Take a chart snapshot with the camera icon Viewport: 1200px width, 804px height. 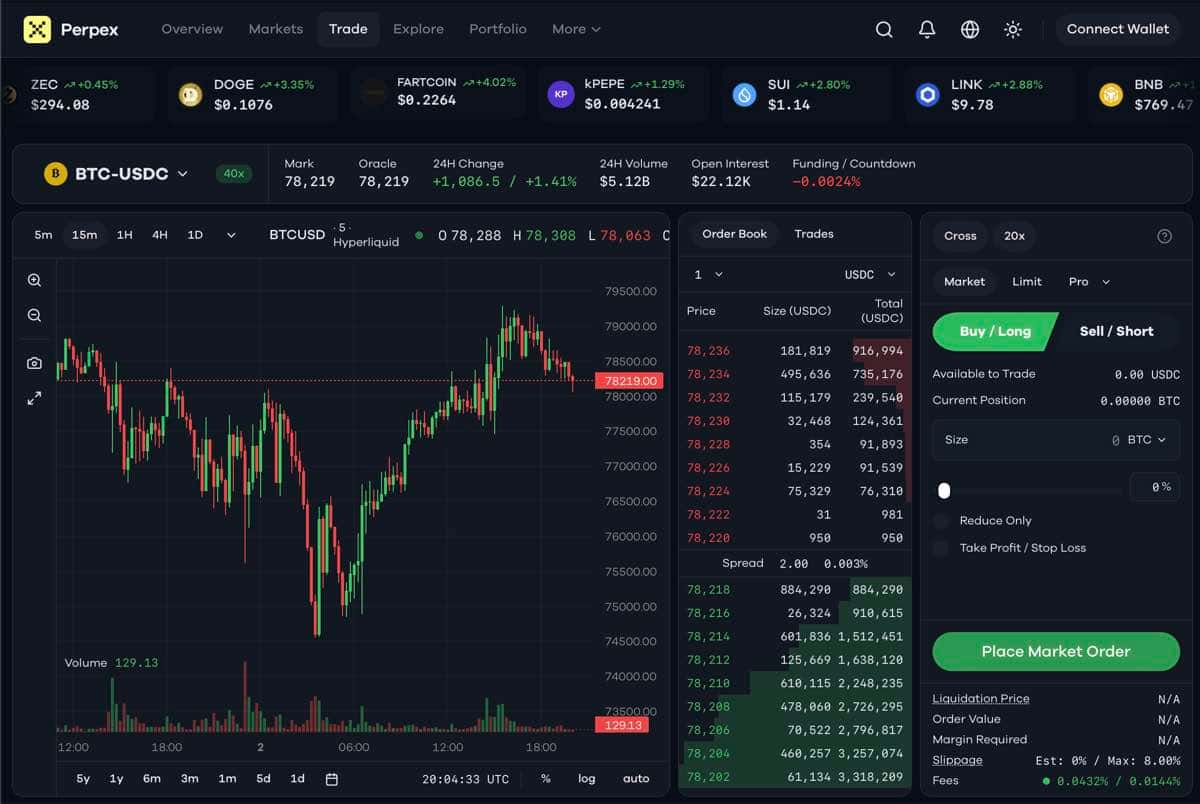[34, 362]
